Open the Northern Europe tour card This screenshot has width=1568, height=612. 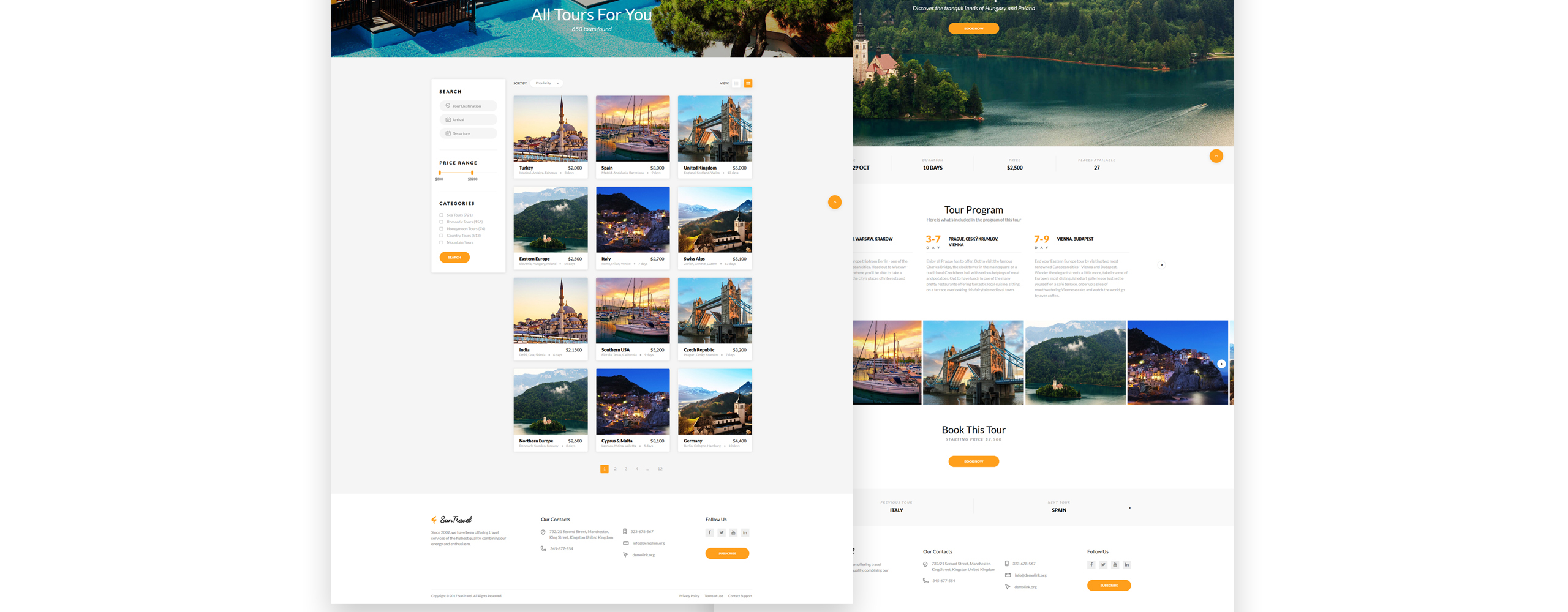551,410
